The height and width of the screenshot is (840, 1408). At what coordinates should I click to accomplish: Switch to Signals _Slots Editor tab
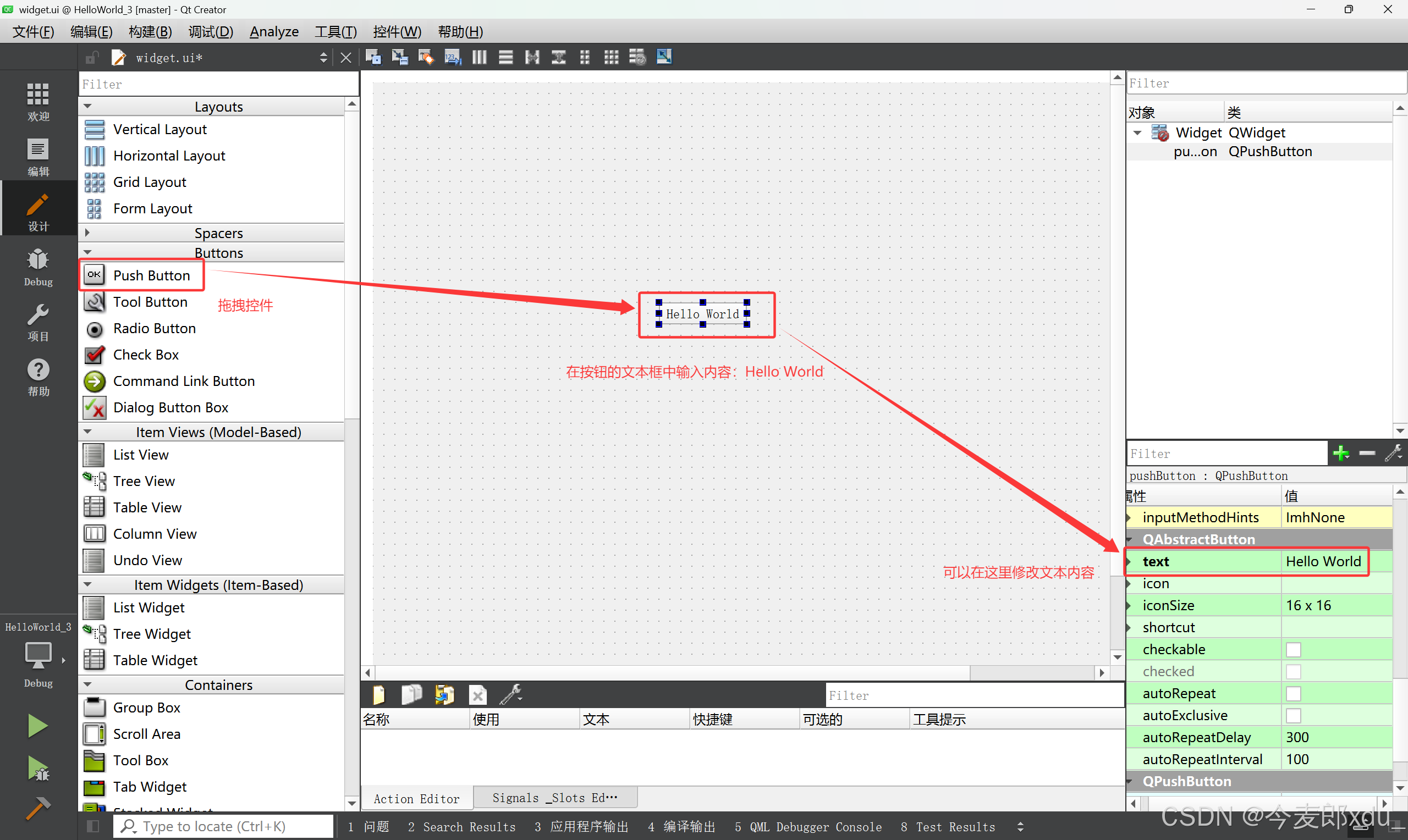tap(554, 798)
